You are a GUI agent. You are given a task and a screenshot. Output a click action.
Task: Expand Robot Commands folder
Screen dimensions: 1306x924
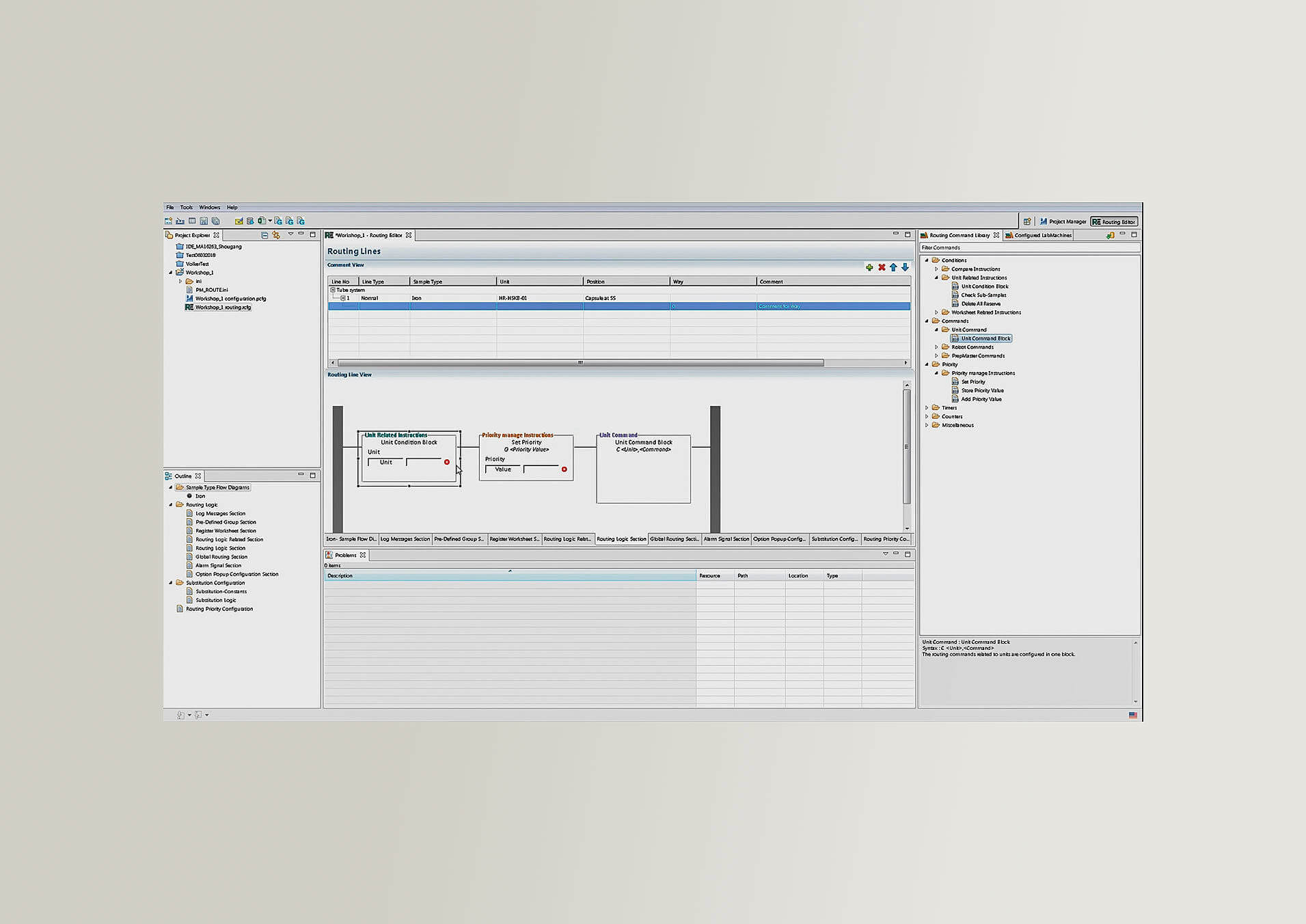click(x=936, y=347)
